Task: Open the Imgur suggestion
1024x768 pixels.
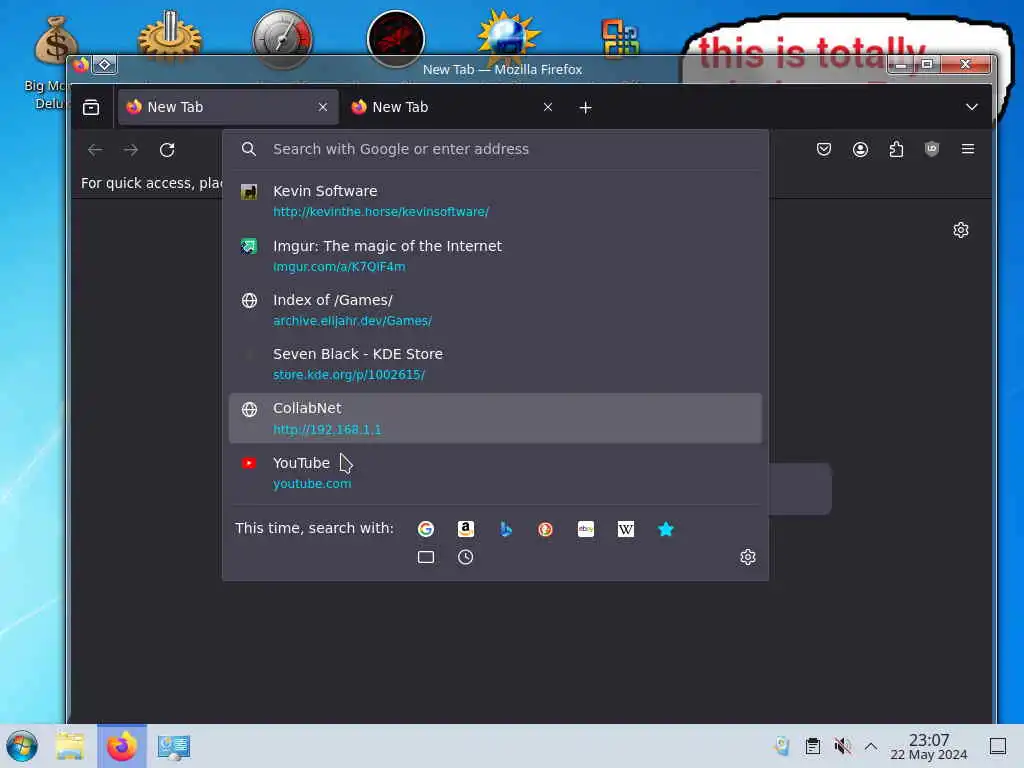Action: tap(495, 255)
